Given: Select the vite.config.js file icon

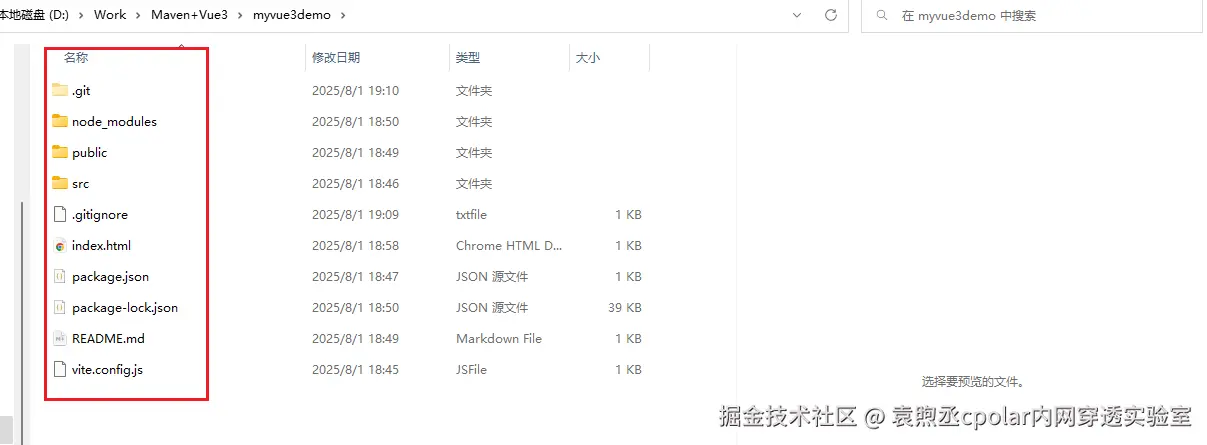Looking at the screenshot, I should coord(60,370).
